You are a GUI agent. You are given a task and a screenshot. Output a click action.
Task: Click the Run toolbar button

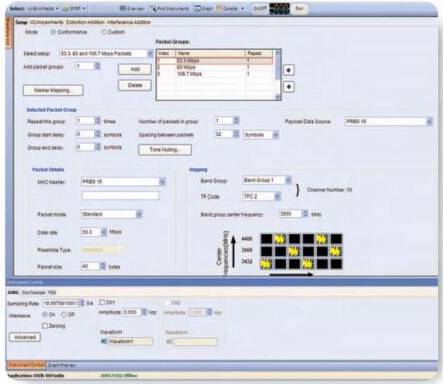point(299,8)
